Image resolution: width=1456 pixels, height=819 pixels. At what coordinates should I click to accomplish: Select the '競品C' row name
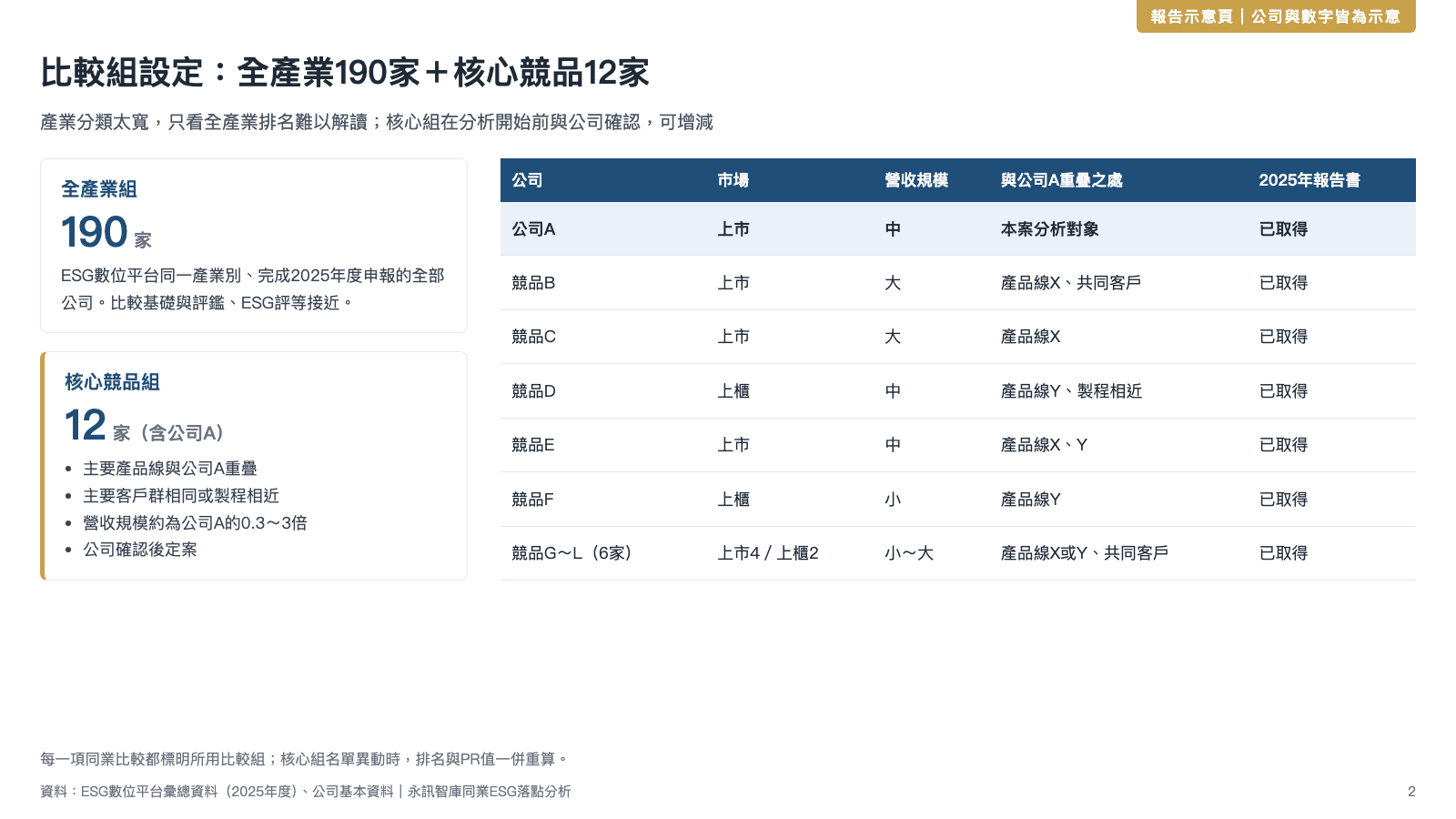click(533, 337)
